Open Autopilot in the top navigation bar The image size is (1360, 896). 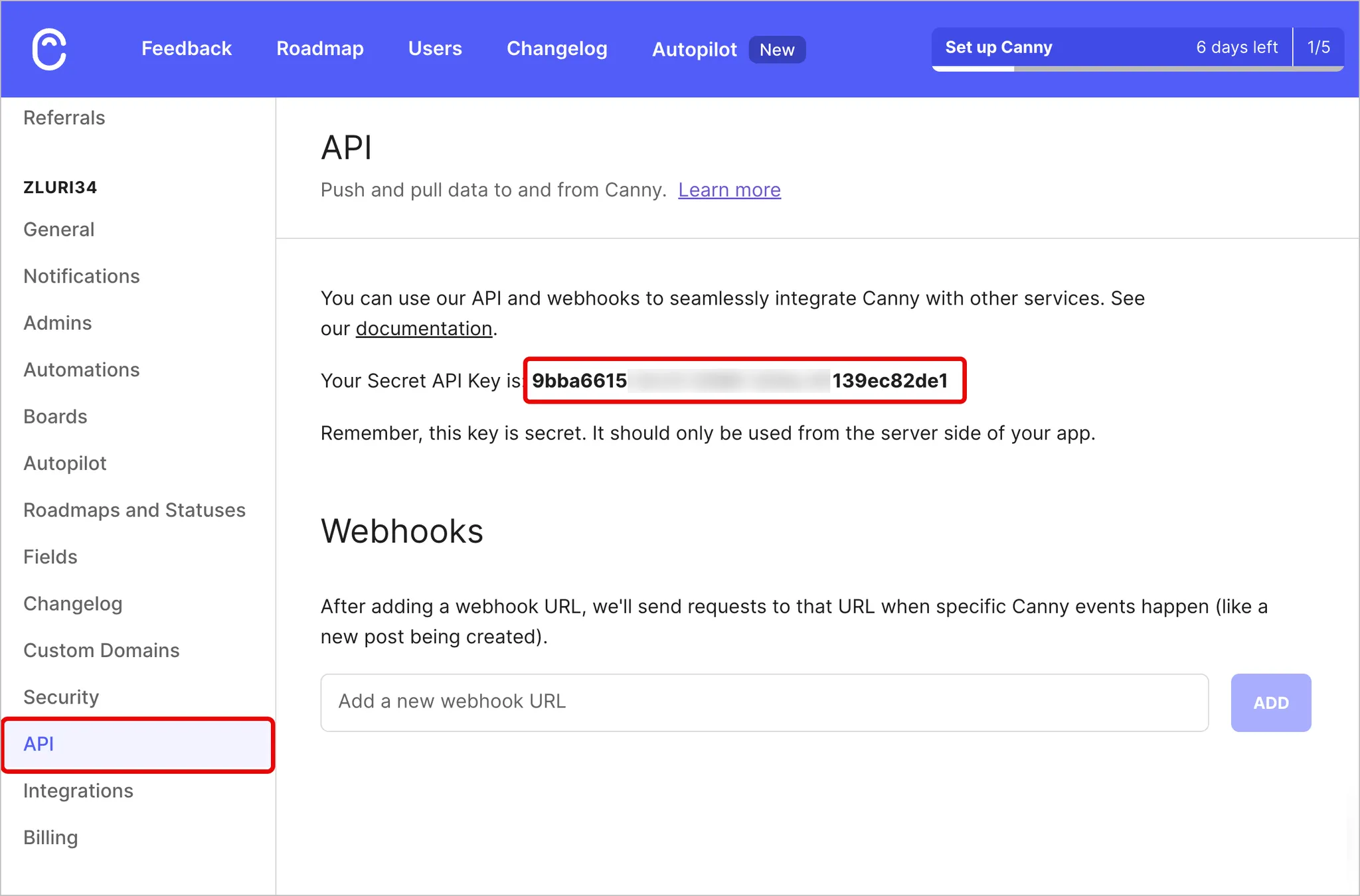click(694, 49)
